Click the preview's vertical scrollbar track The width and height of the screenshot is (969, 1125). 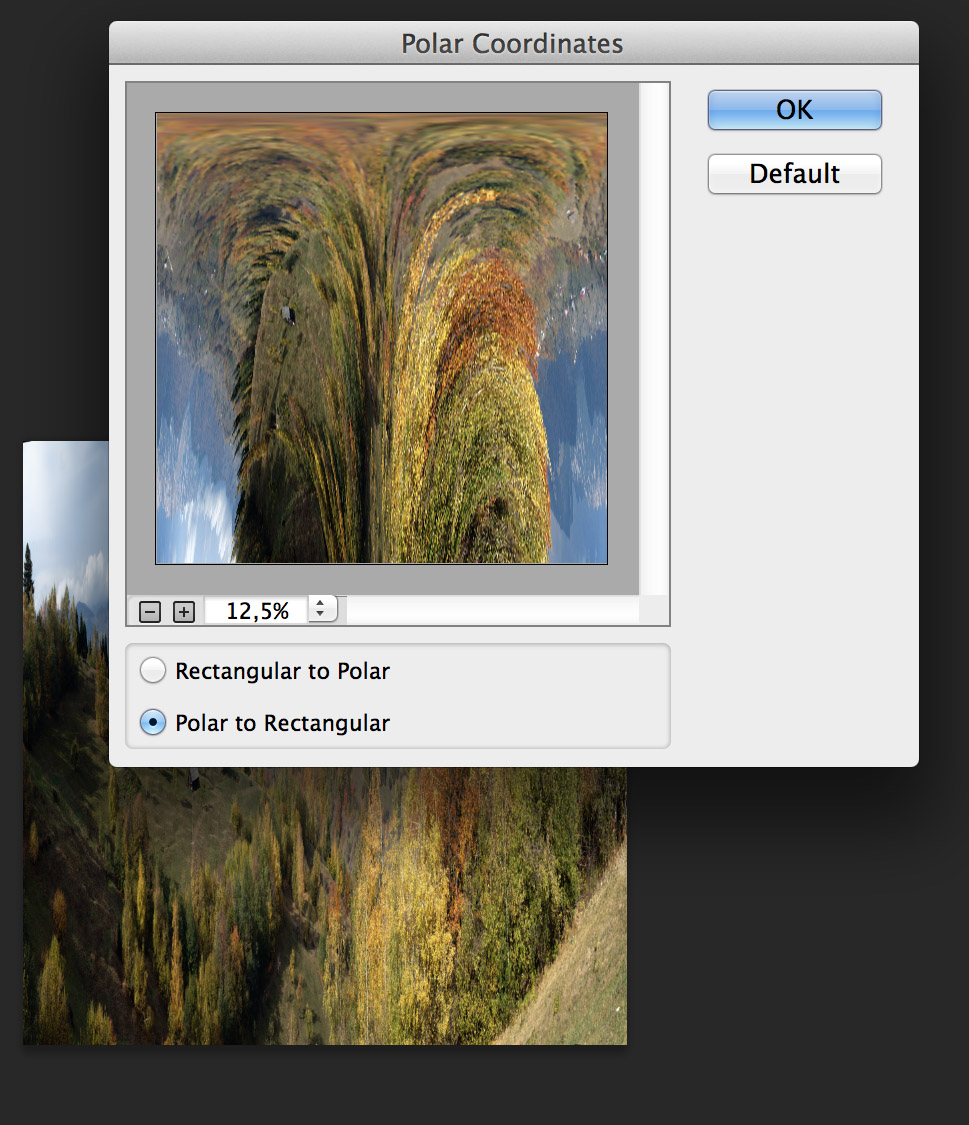[653, 338]
